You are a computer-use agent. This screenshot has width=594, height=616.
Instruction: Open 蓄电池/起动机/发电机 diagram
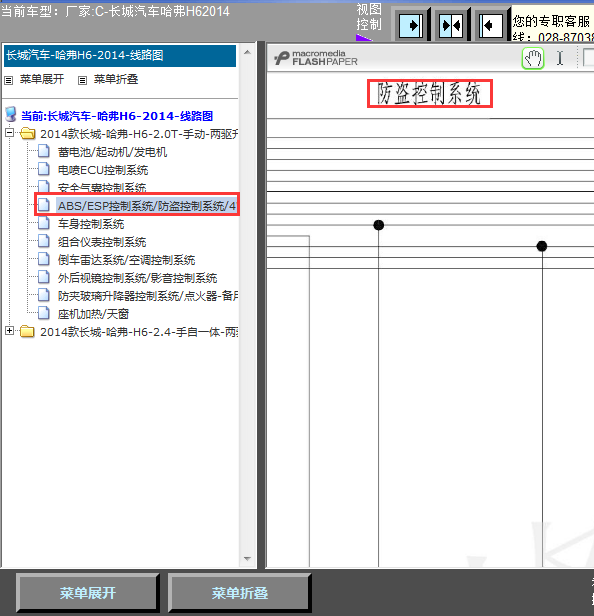point(112,152)
